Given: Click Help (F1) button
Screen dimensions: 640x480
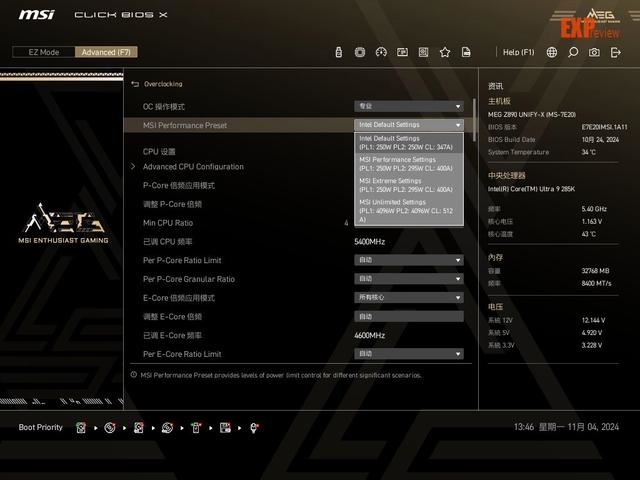Looking at the screenshot, I should tap(518, 52).
